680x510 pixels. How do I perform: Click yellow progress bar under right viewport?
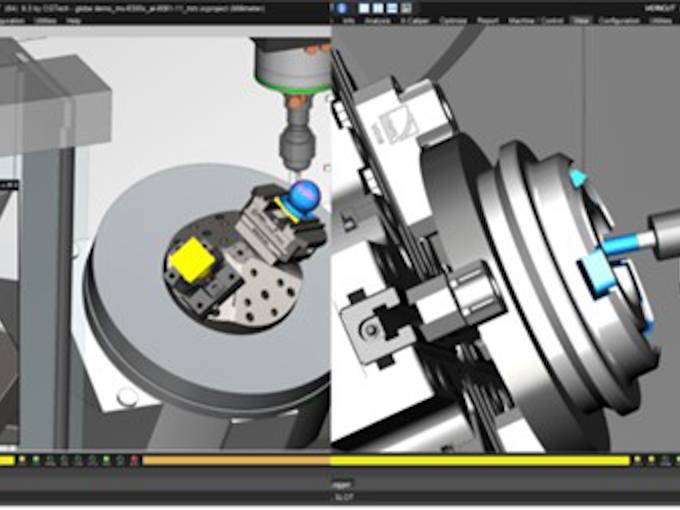pyautogui.click(x=480, y=460)
